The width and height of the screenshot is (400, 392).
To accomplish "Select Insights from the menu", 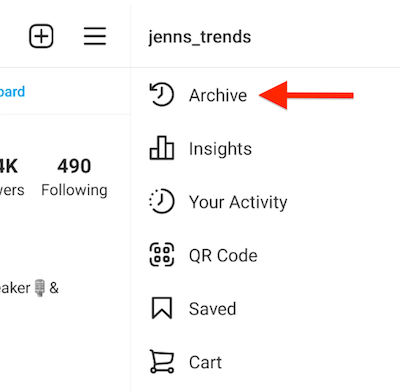I will pyautogui.click(x=220, y=149).
